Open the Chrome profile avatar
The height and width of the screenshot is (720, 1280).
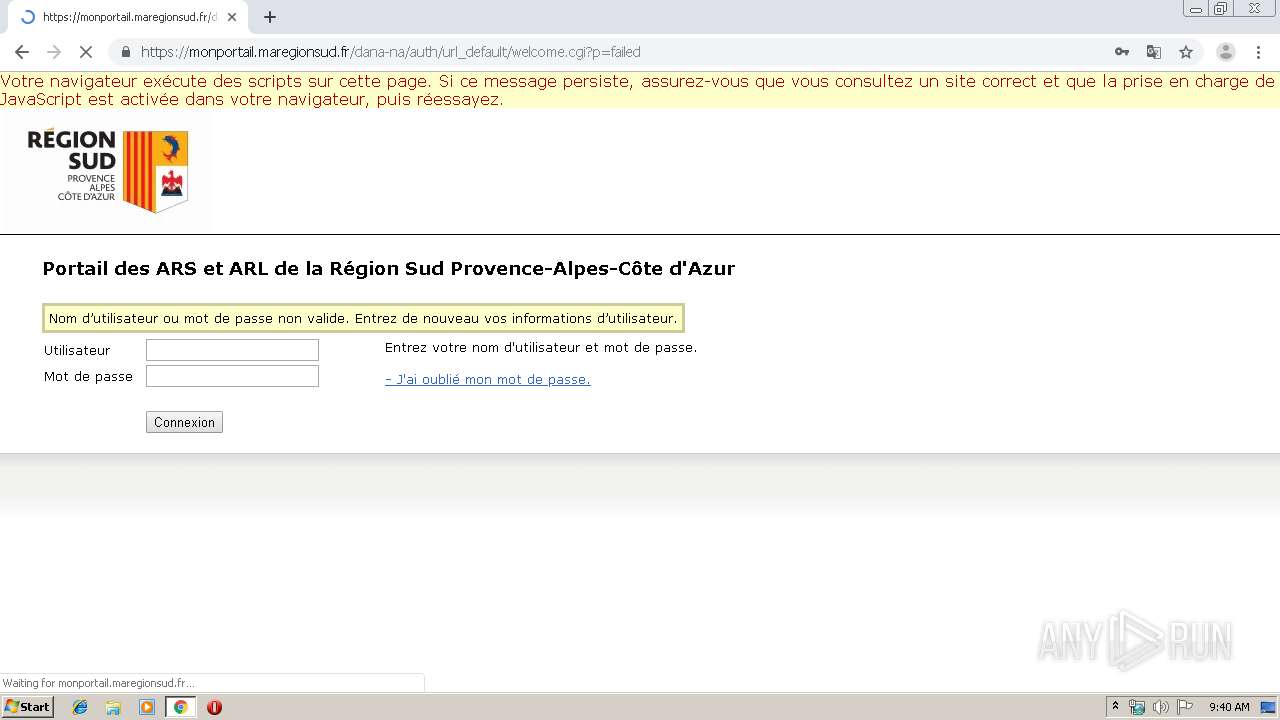[x=1226, y=52]
